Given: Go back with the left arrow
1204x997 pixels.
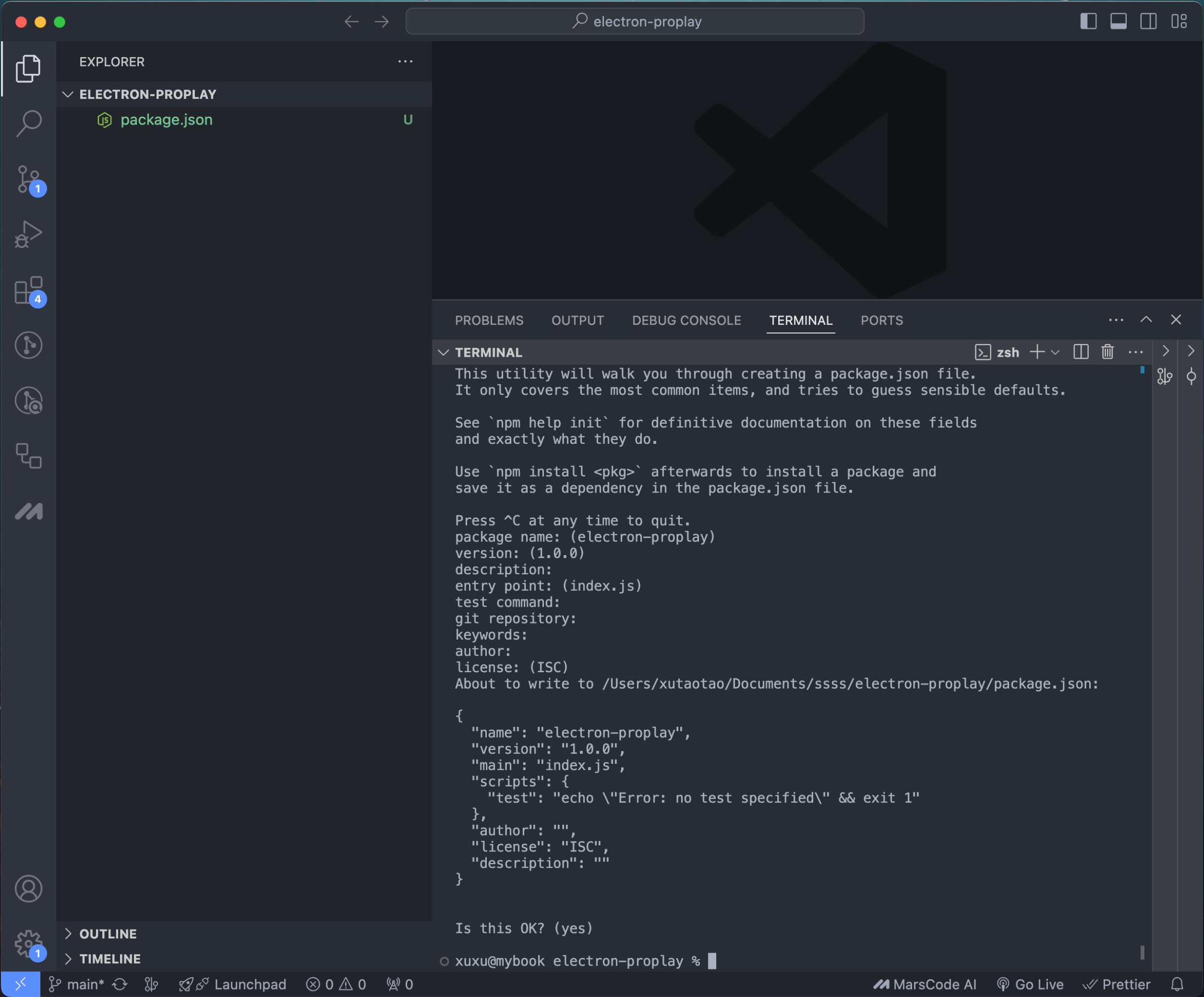Looking at the screenshot, I should [x=351, y=22].
